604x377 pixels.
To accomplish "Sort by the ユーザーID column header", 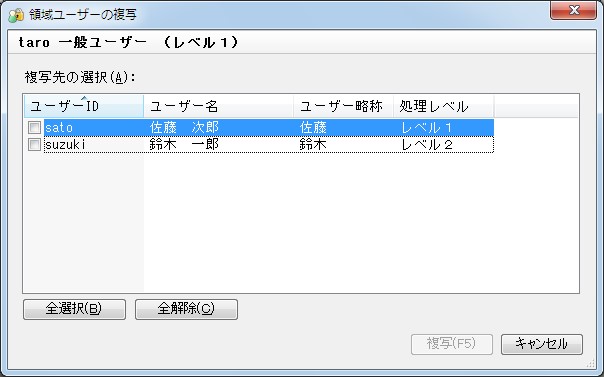I will [84, 106].
